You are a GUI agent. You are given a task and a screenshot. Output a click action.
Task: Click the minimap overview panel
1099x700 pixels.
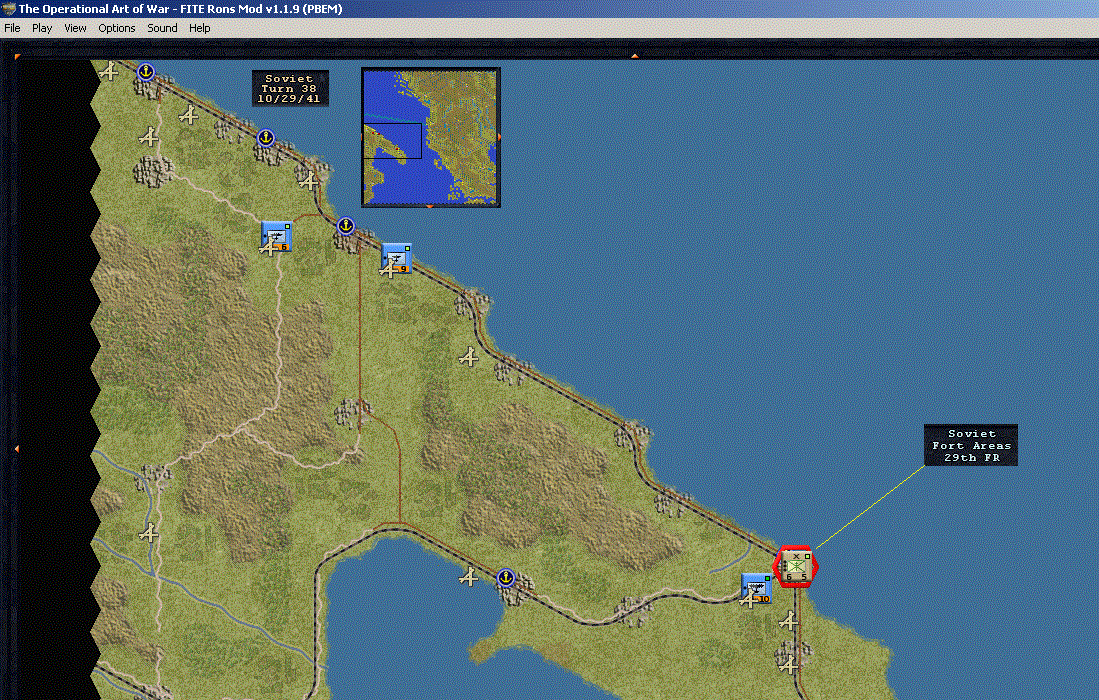pos(430,137)
